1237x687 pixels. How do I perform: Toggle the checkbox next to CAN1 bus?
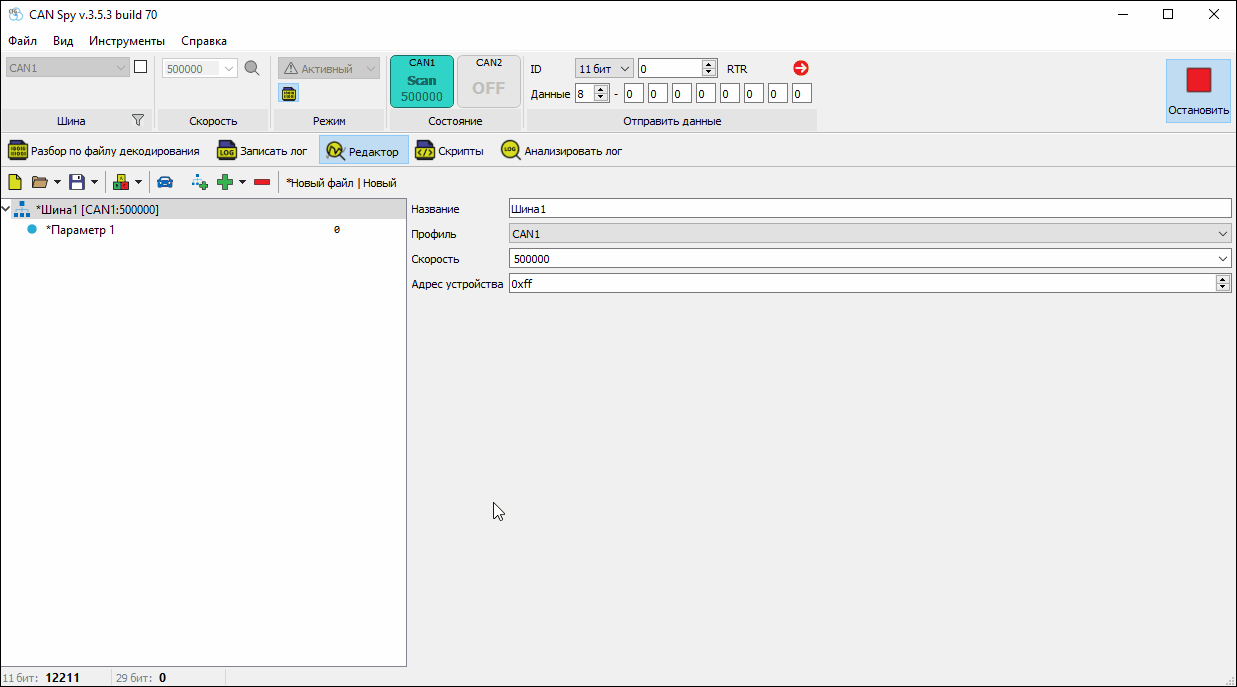tap(141, 67)
